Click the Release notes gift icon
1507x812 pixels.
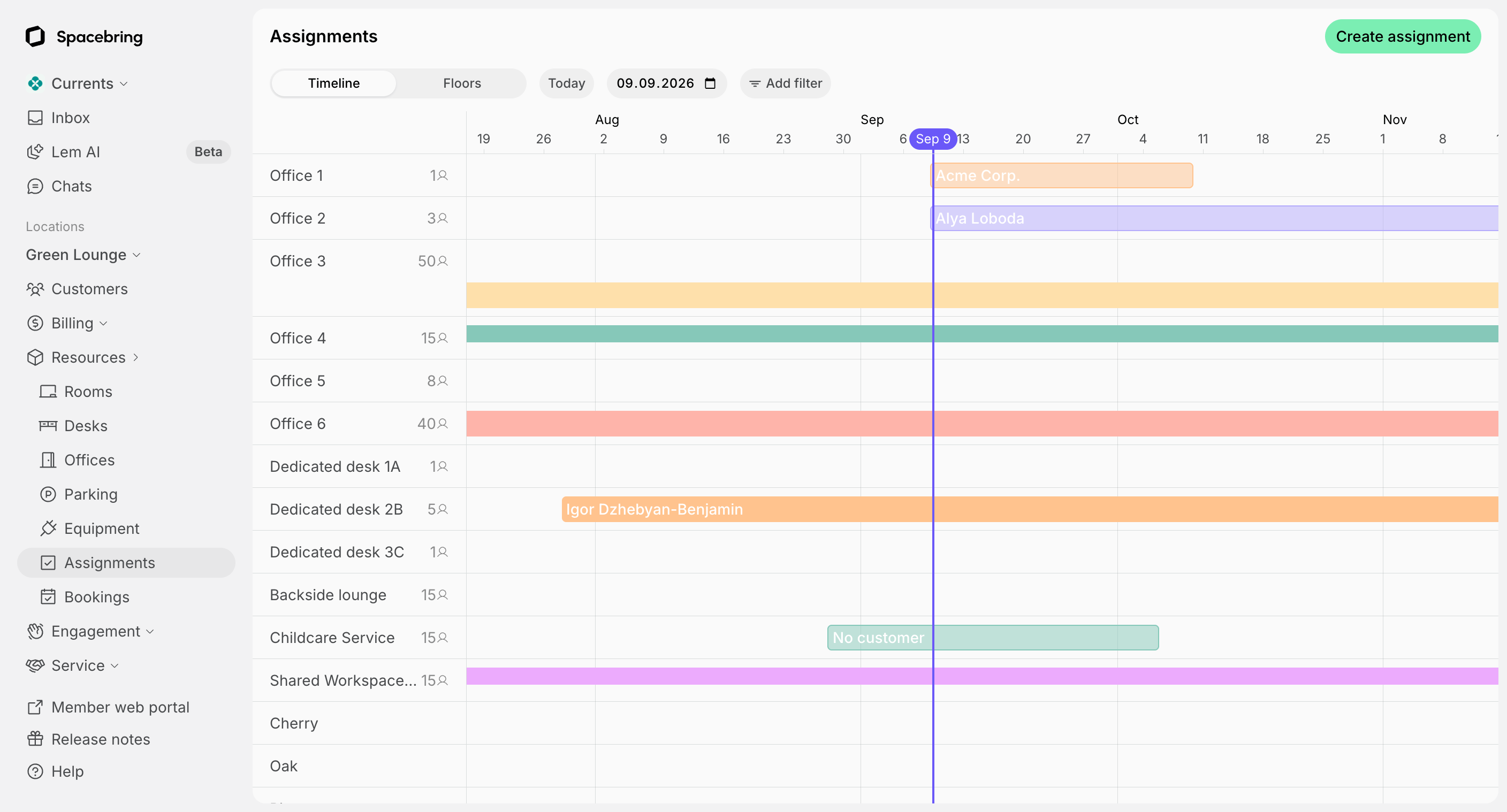35,739
